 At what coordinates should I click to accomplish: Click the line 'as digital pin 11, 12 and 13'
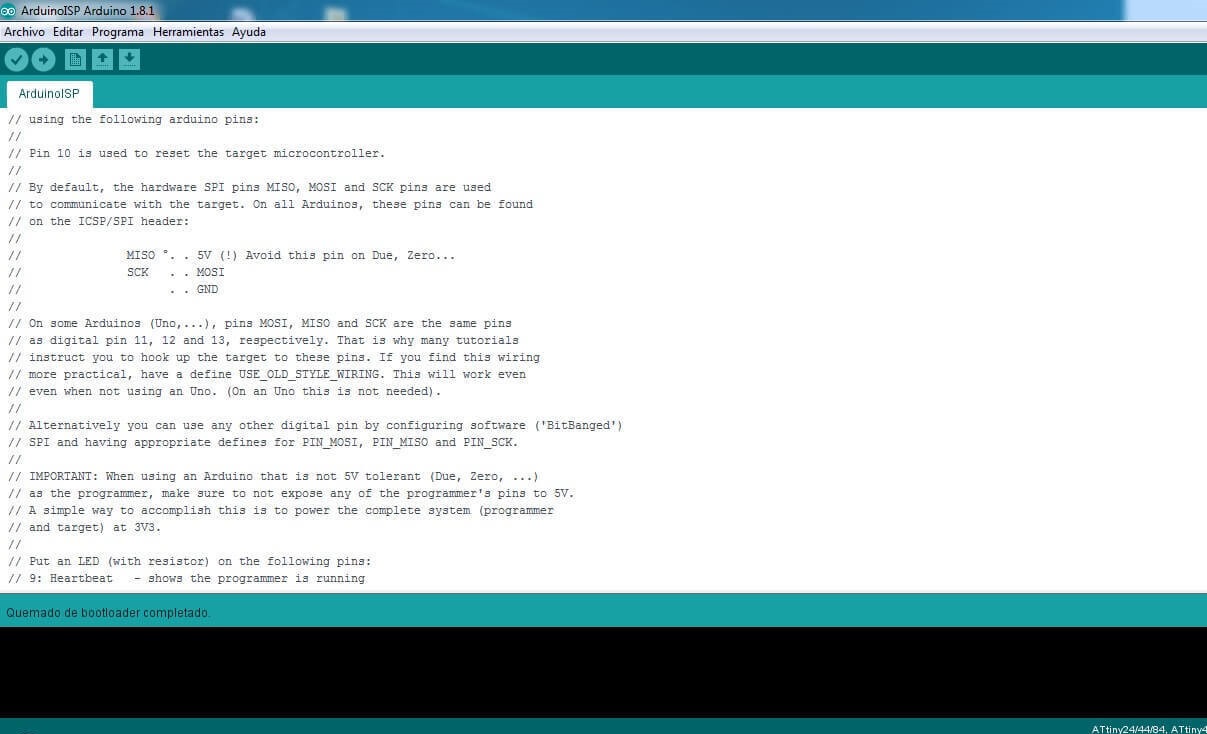click(264, 340)
